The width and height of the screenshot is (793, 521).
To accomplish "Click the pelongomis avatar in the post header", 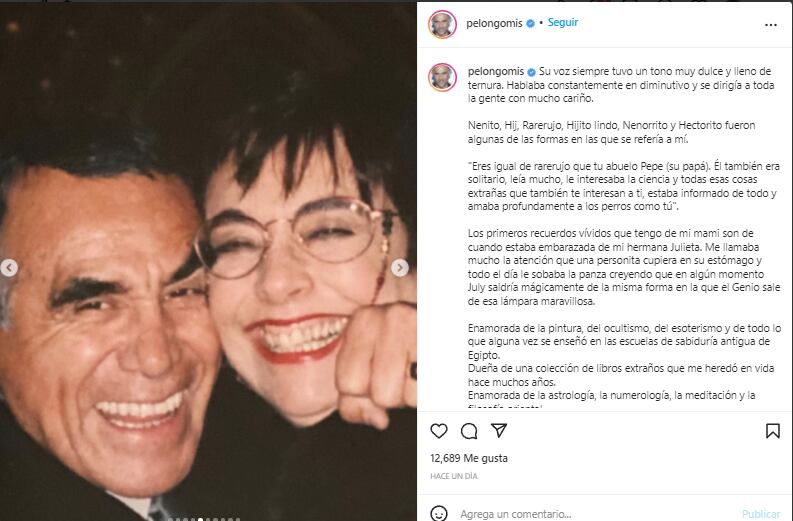I will click(x=442, y=24).
